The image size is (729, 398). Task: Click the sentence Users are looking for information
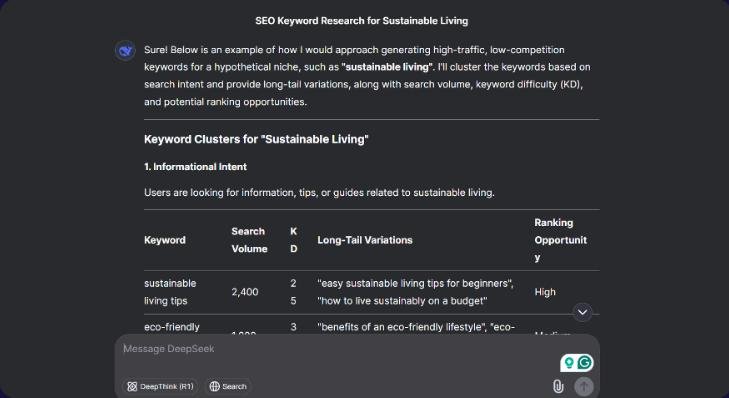[319, 192]
